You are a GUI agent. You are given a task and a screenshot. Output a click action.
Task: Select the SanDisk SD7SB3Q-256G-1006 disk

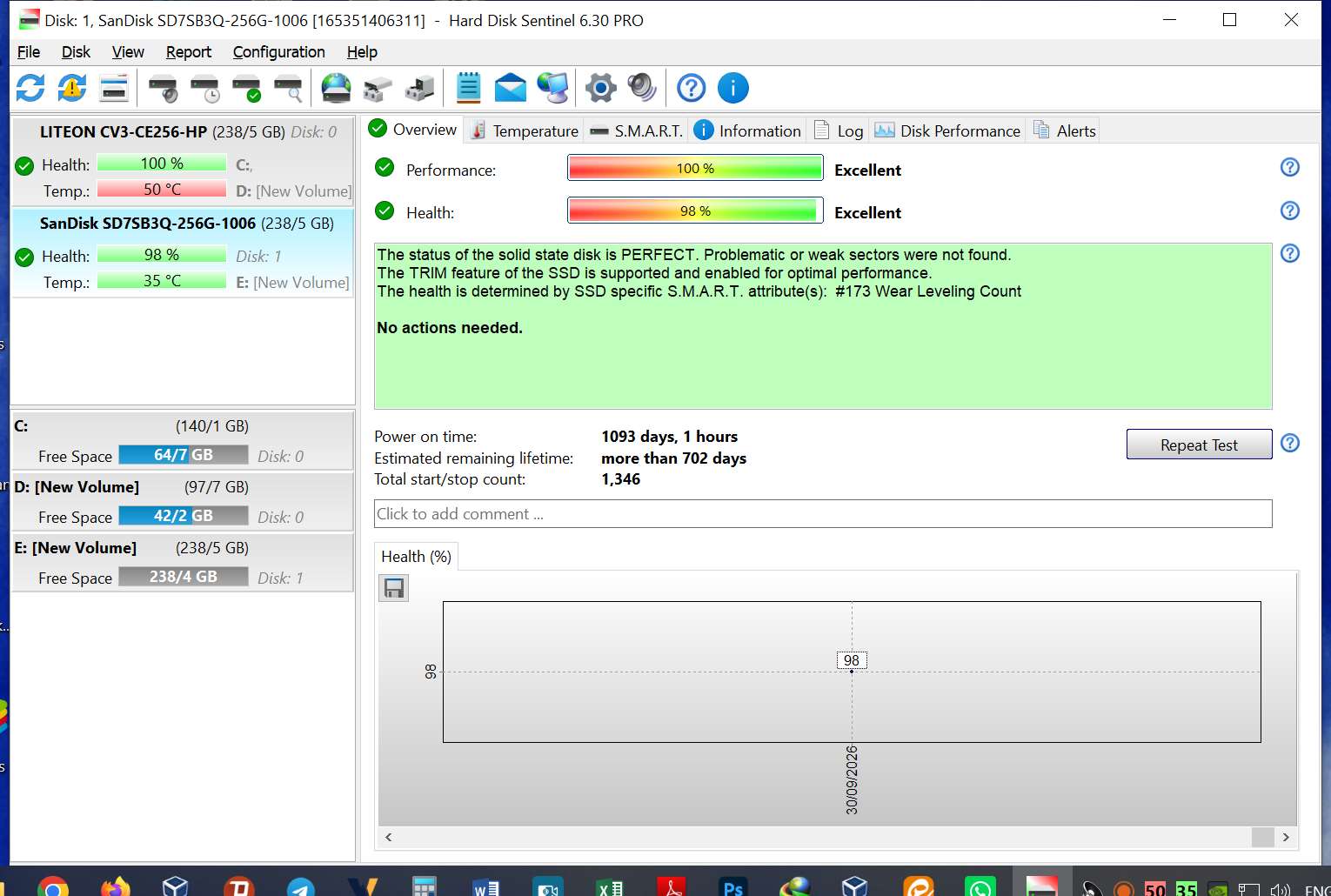pyautogui.click(x=183, y=252)
